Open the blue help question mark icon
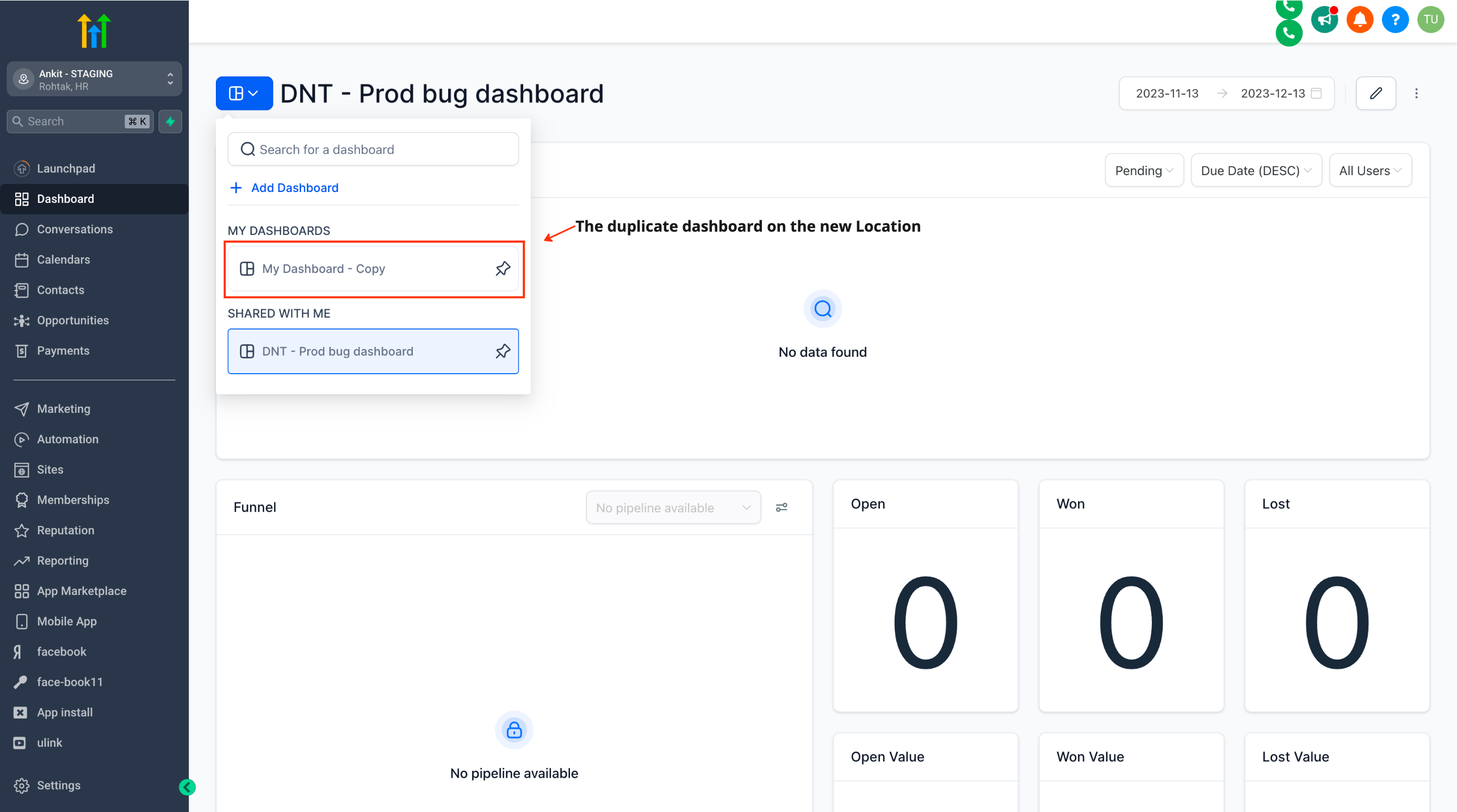The height and width of the screenshot is (812, 1457). tap(1395, 20)
